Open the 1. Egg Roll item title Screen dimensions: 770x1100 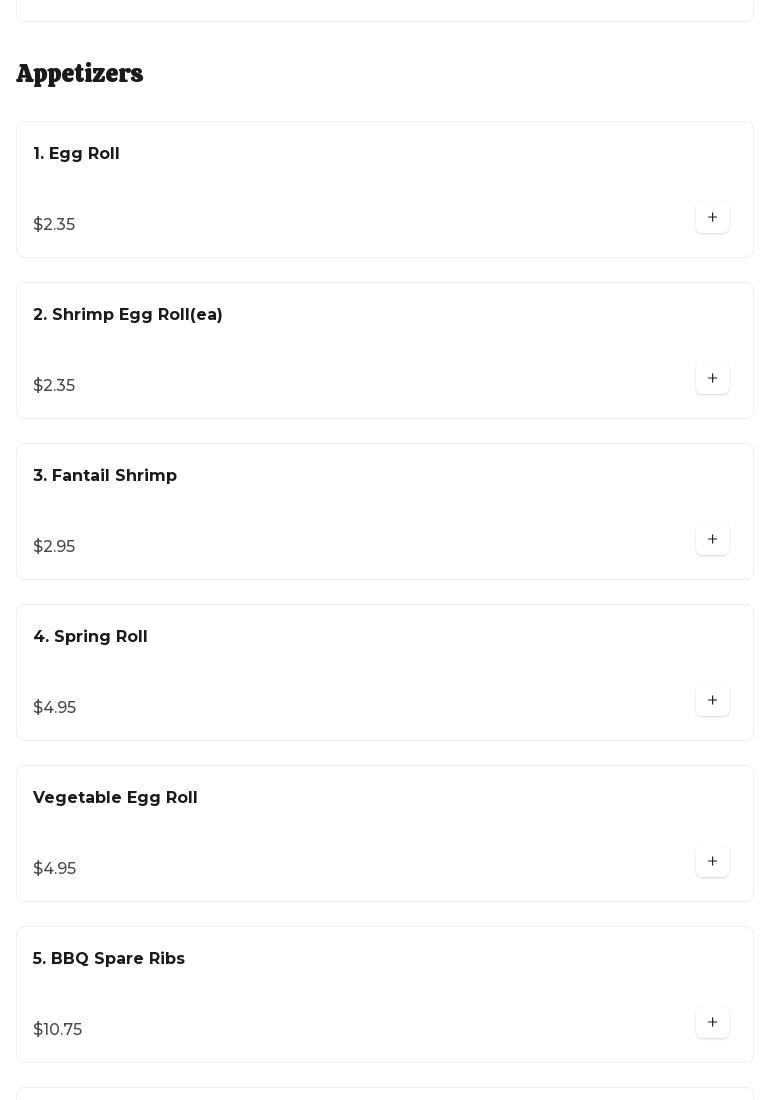pos(76,154)
